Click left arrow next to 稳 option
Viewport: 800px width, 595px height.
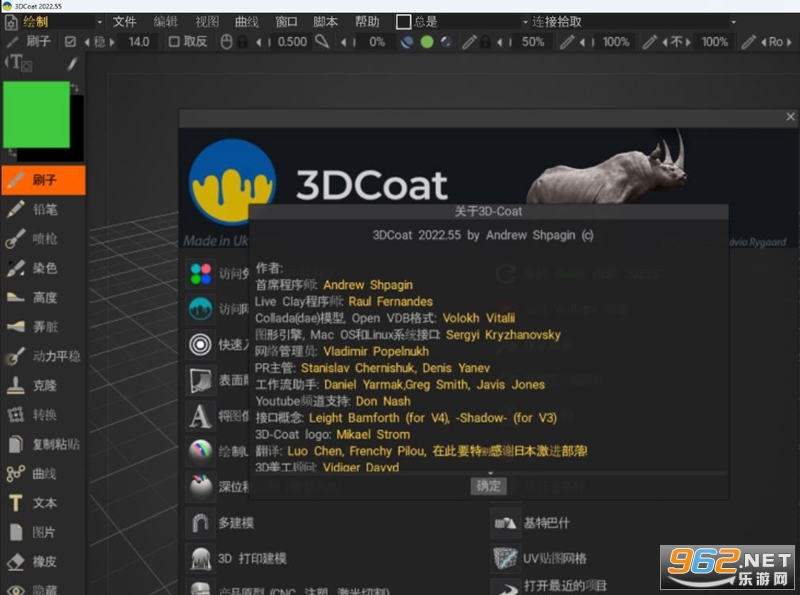coord(87,42)
